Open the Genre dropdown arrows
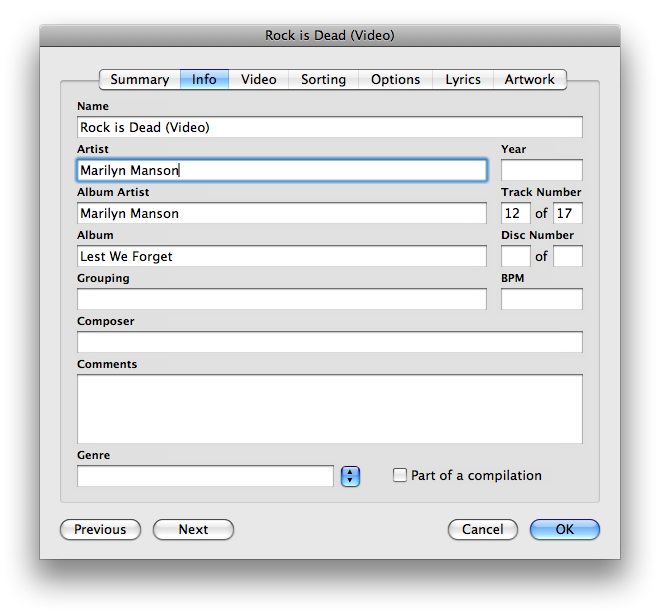The height and width of the screenshot is (614, 660). pos(350,476)
